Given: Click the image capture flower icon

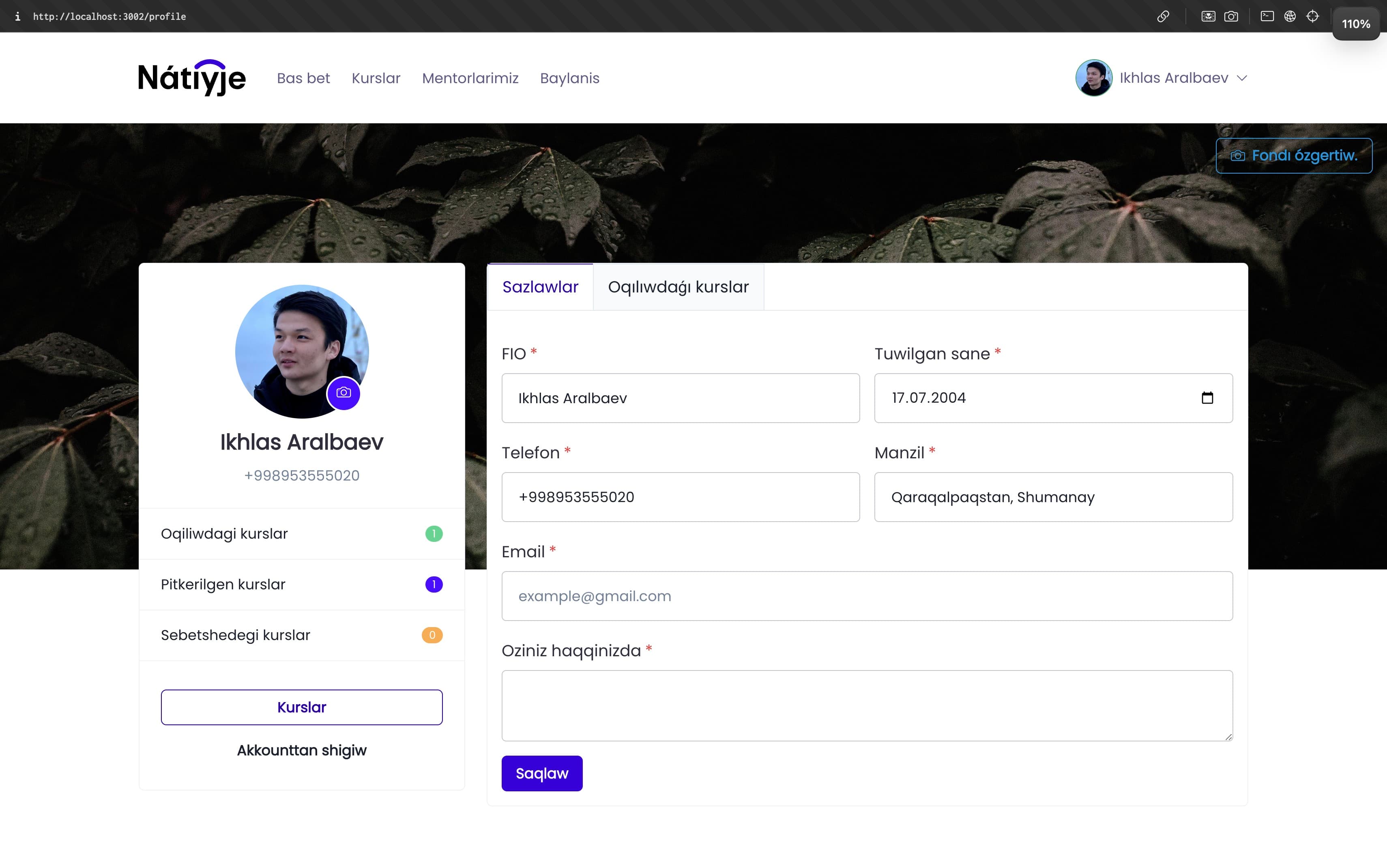Looking at the screenshot, I should (1208, 16).
